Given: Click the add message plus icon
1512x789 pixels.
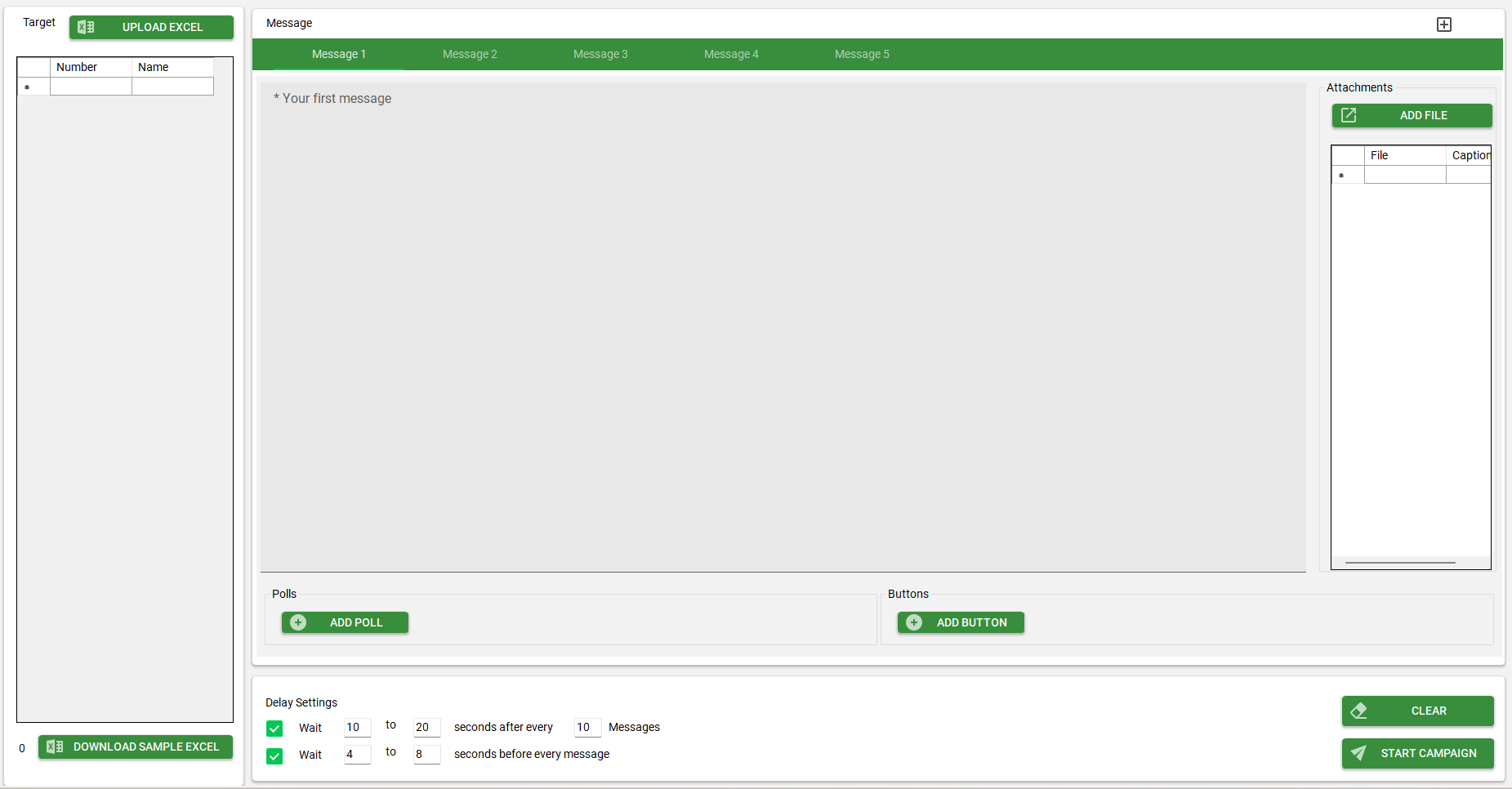Looking at the screenshot, I should [x=1443, y=25].
